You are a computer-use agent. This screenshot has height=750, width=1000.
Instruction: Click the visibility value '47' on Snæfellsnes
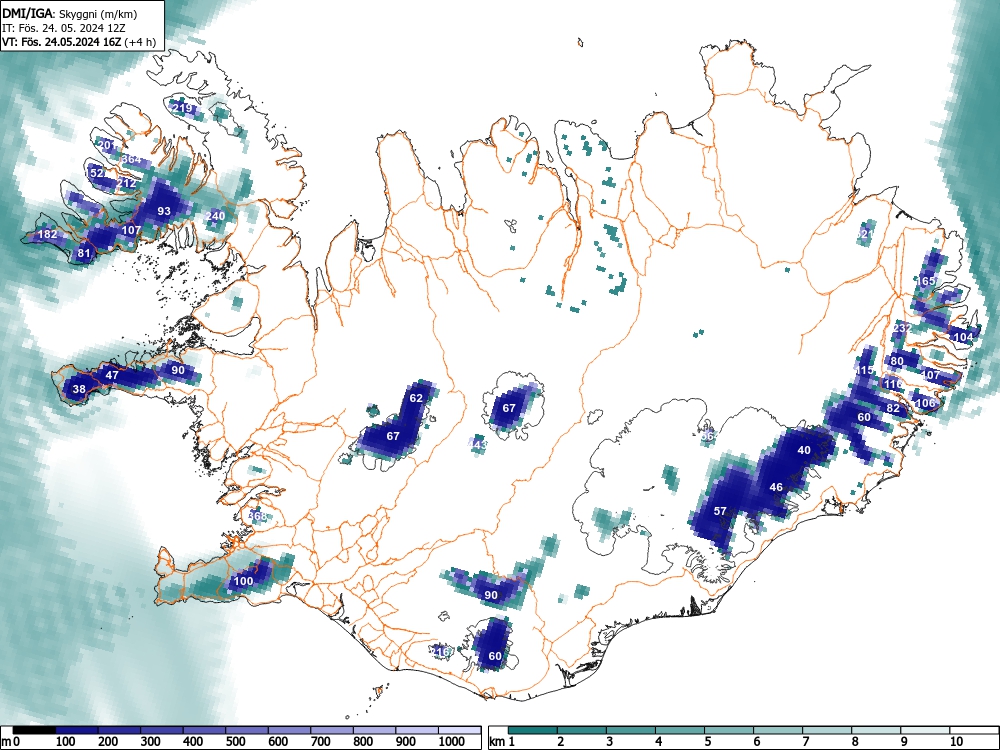pyautogui.click(x=112, y=375)
